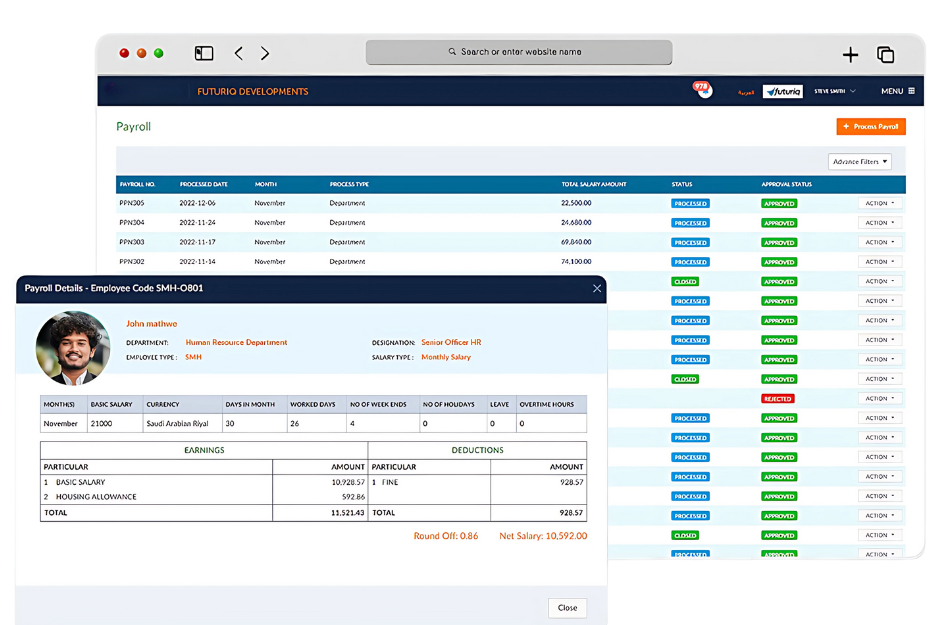Close Payroll Details dialog with X icon
Viewport: 938px width, 625px height.
[597, 288]
